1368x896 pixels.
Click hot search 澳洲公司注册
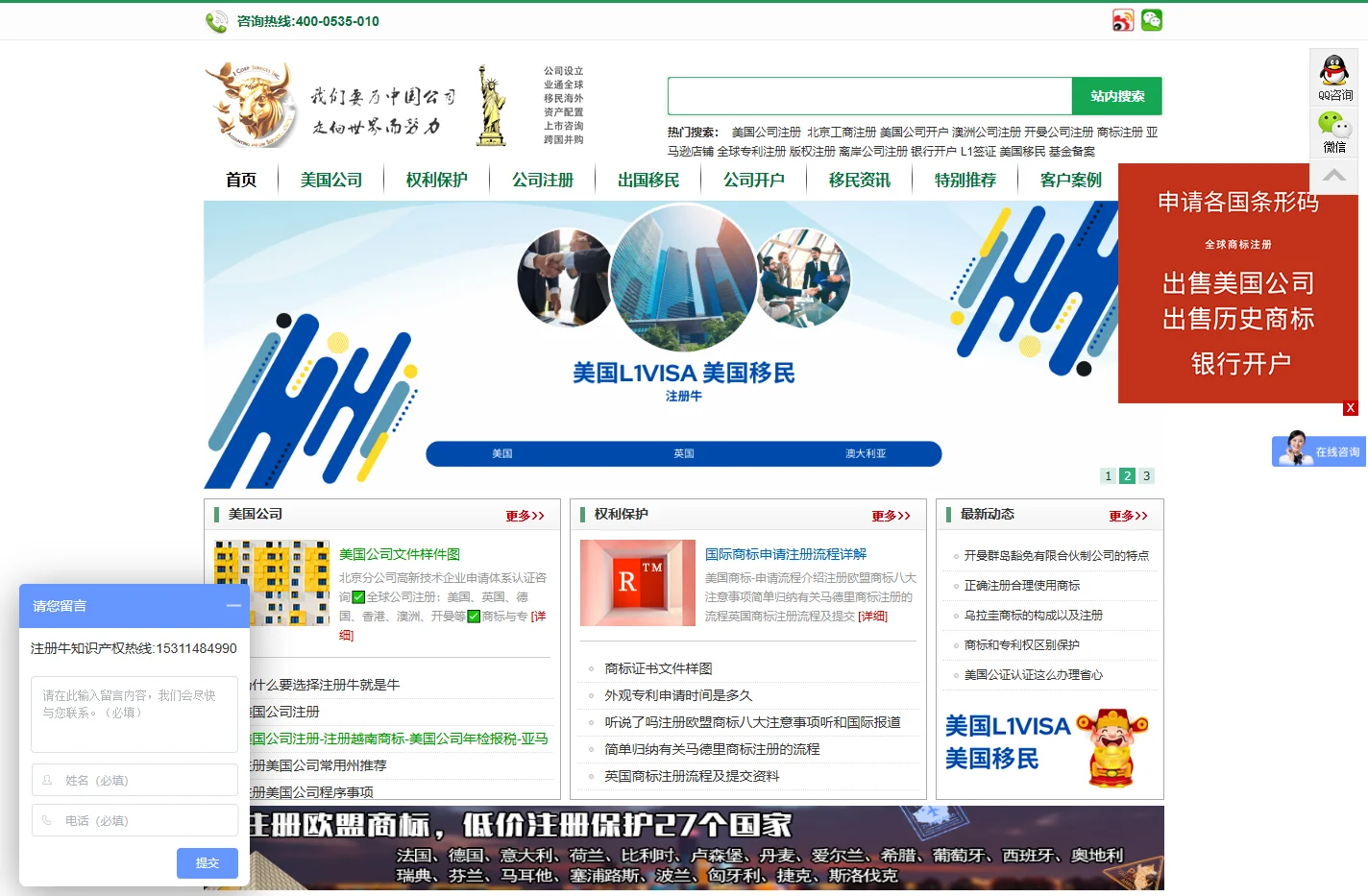click(x=987, y=133)
